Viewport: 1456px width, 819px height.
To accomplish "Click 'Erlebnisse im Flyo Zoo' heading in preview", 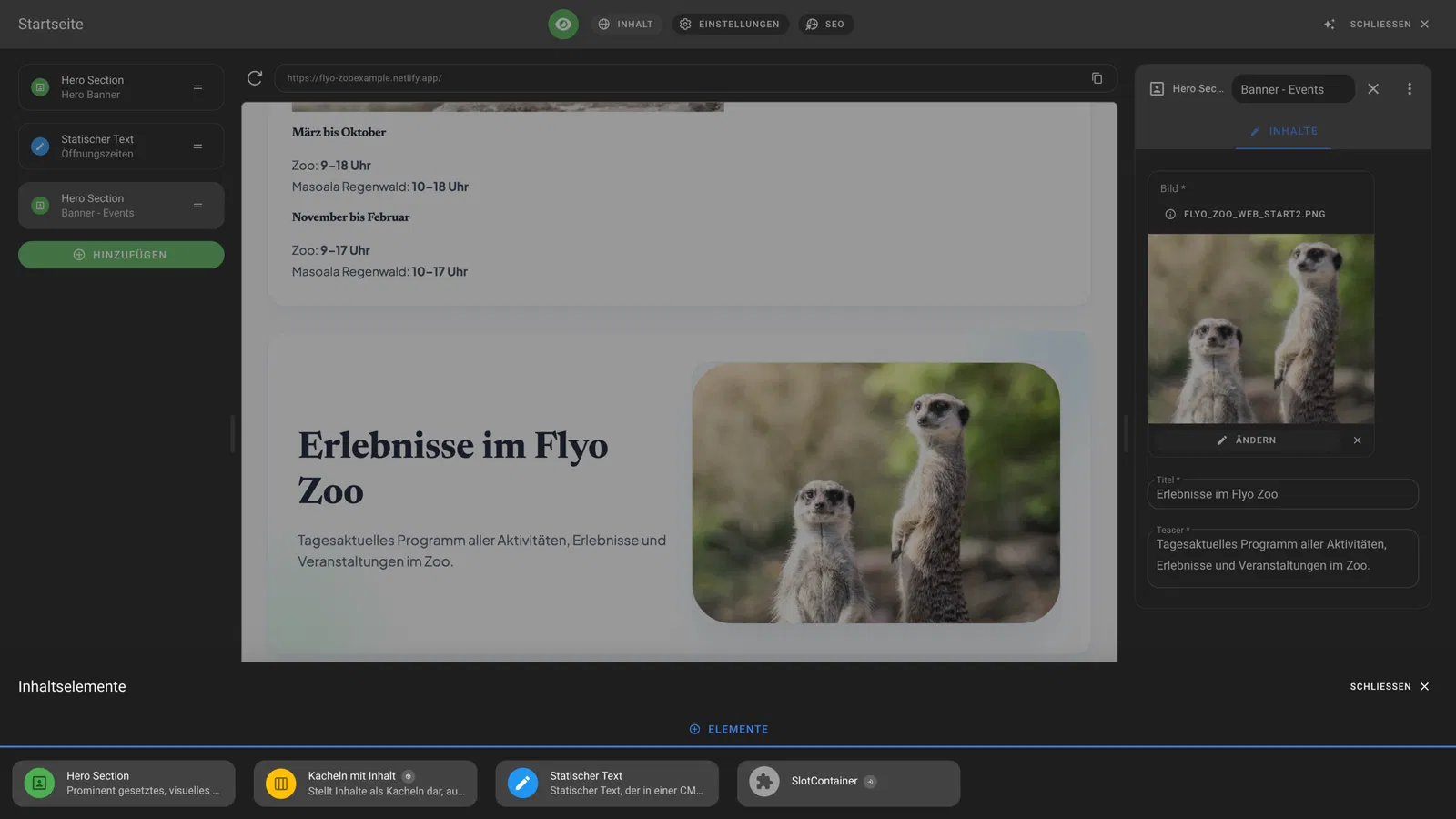I will pyautogui.click(x=453, y=468).
